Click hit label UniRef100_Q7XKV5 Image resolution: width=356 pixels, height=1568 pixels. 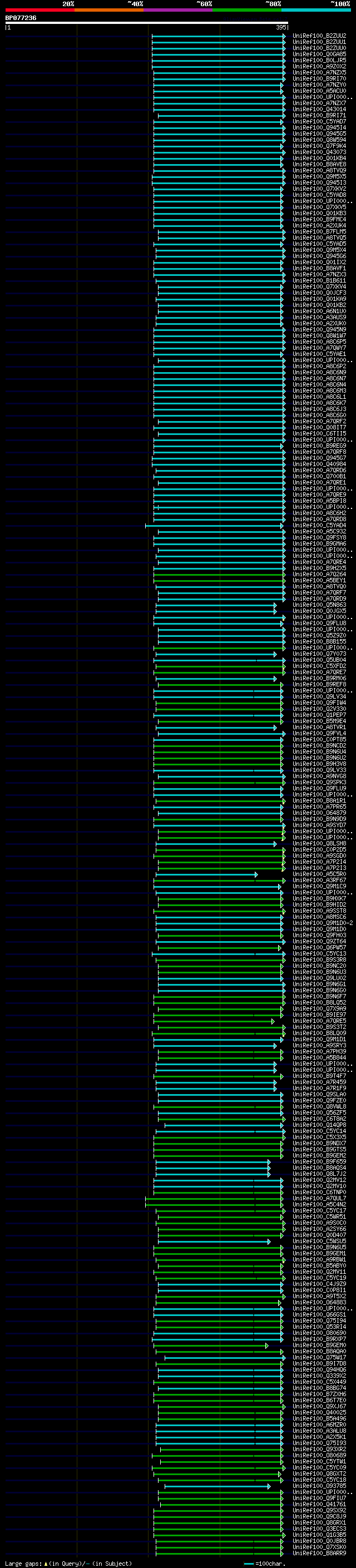(319, 207)
